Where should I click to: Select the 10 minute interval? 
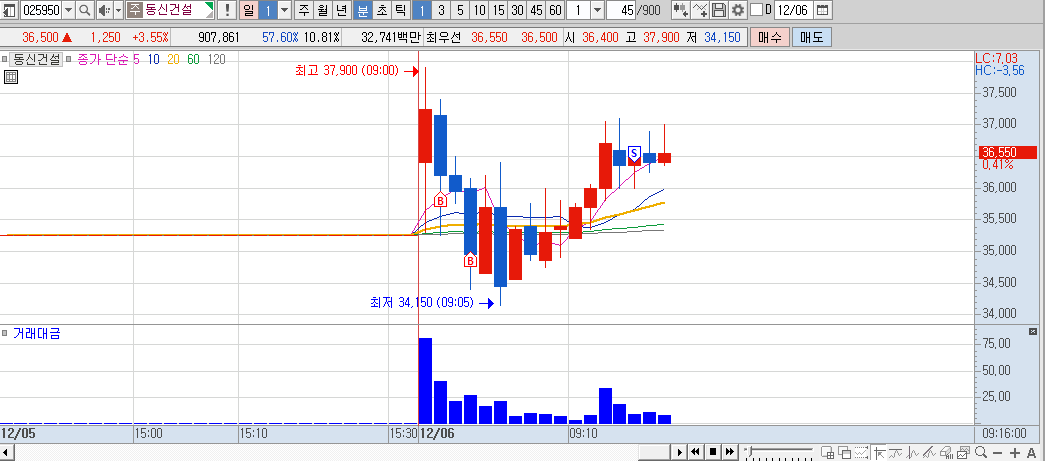pos(479,9)
